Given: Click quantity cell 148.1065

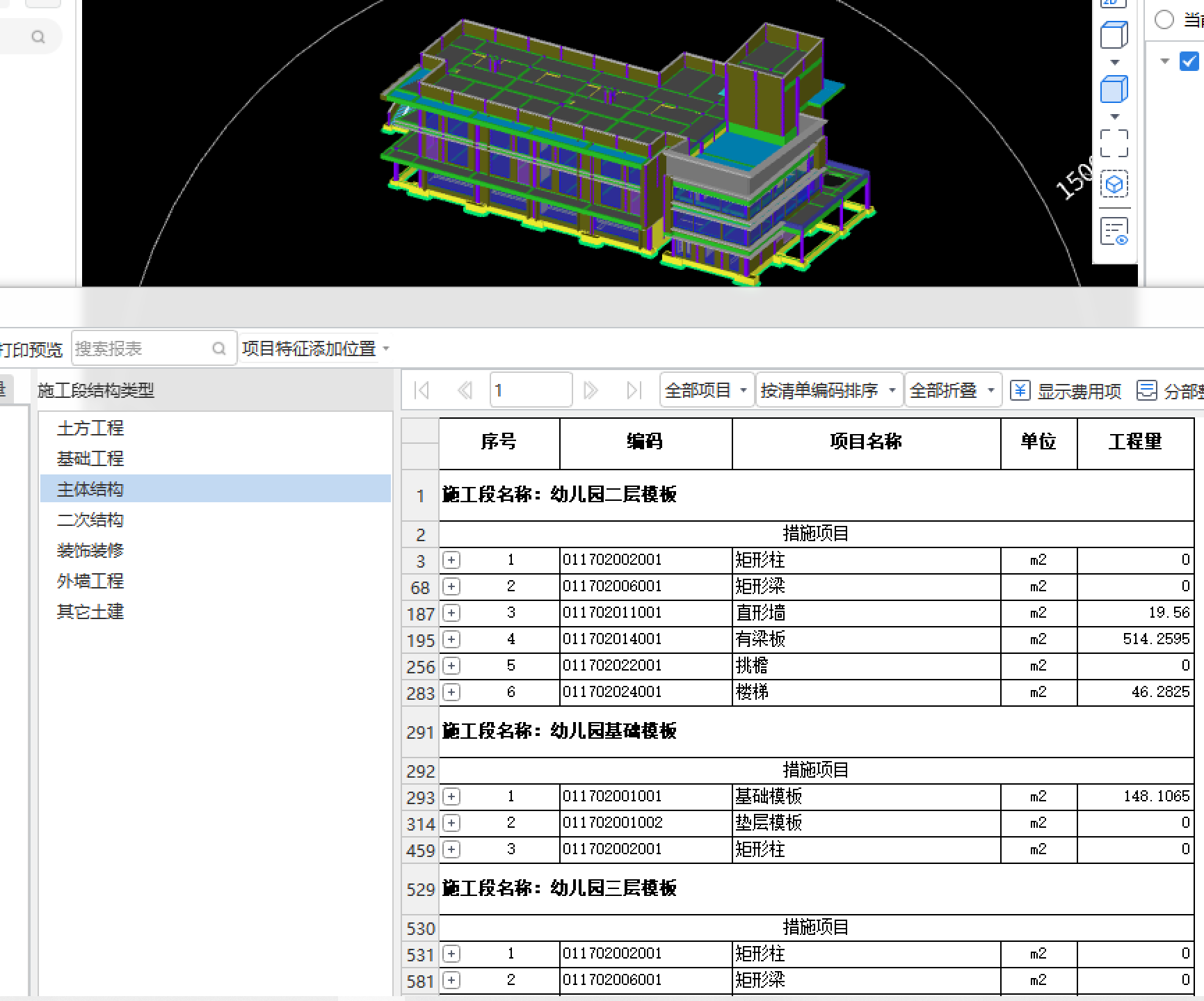Looking at the screenshot, I should (x=1135, y=796).
